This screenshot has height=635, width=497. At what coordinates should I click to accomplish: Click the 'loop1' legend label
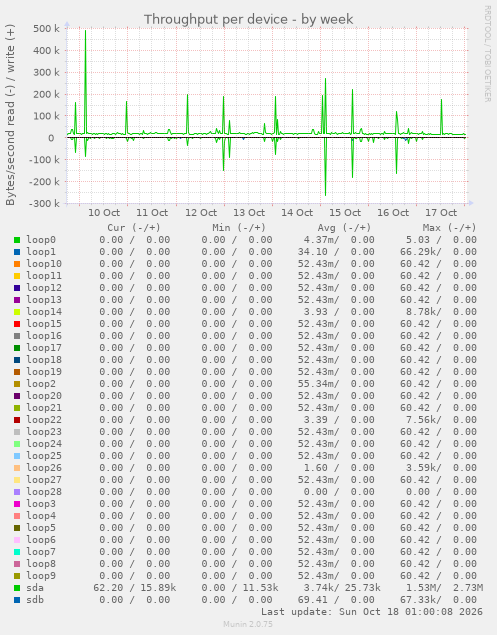coord(41,252)
